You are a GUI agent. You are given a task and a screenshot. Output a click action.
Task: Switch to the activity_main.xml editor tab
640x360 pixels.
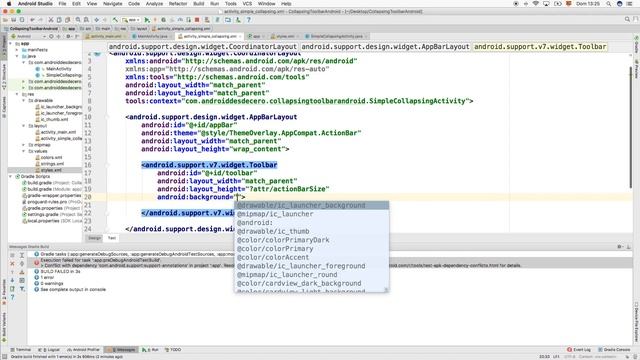click(106, 36)
